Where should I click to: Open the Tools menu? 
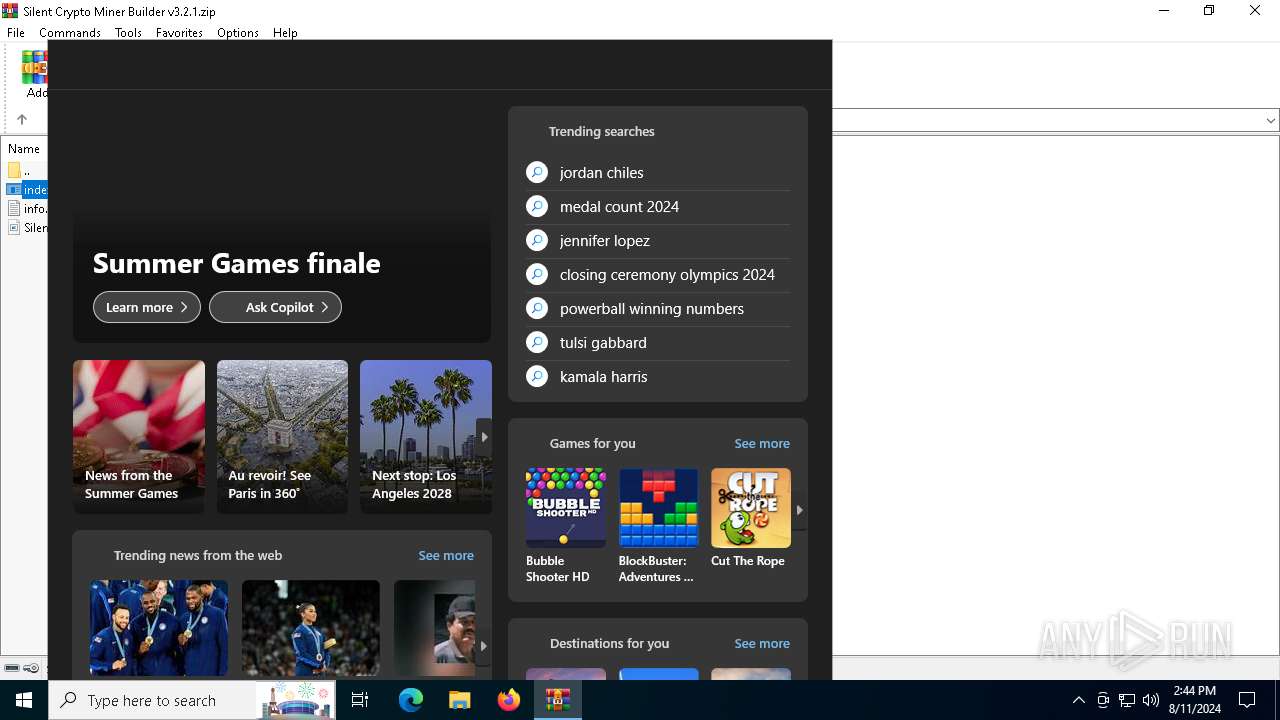coord(128,33)
